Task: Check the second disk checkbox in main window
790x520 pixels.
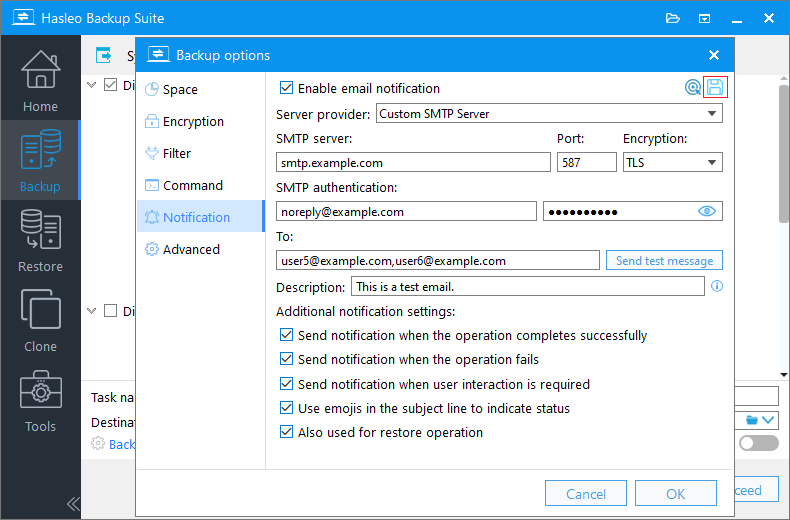Action: pyautogui.click(x=110, y=311)
